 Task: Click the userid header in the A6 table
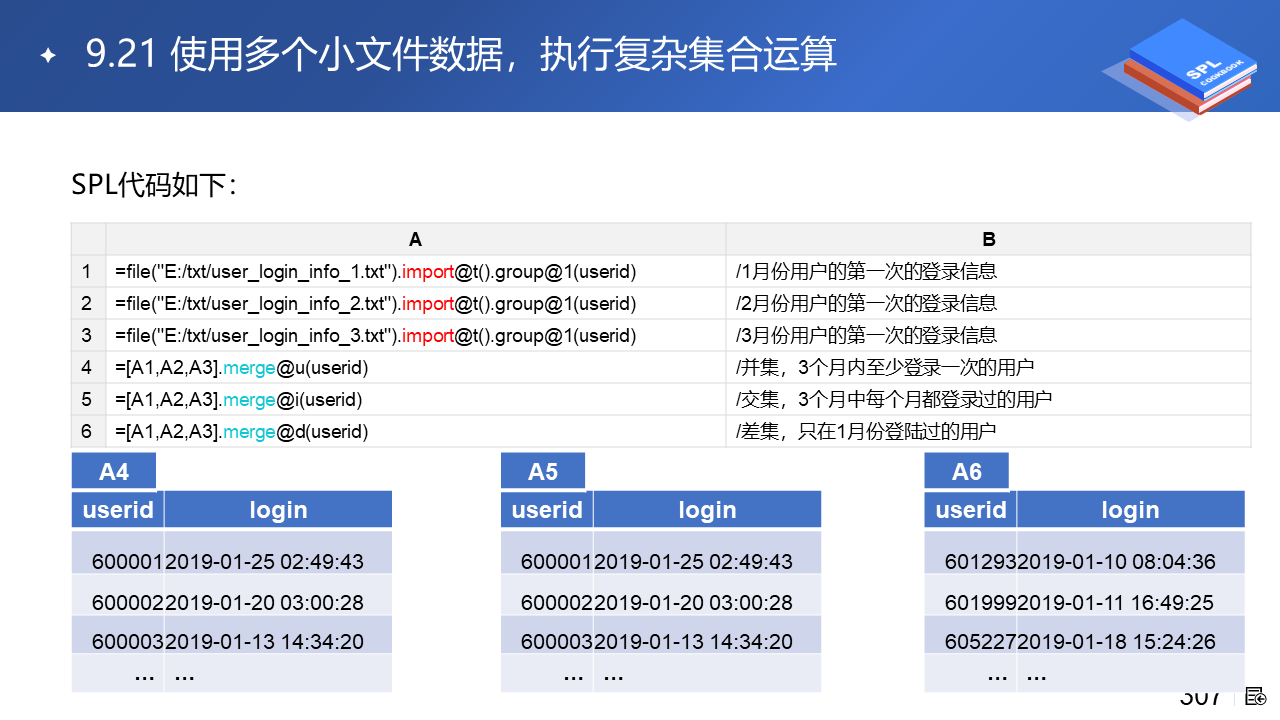[971, 510]
